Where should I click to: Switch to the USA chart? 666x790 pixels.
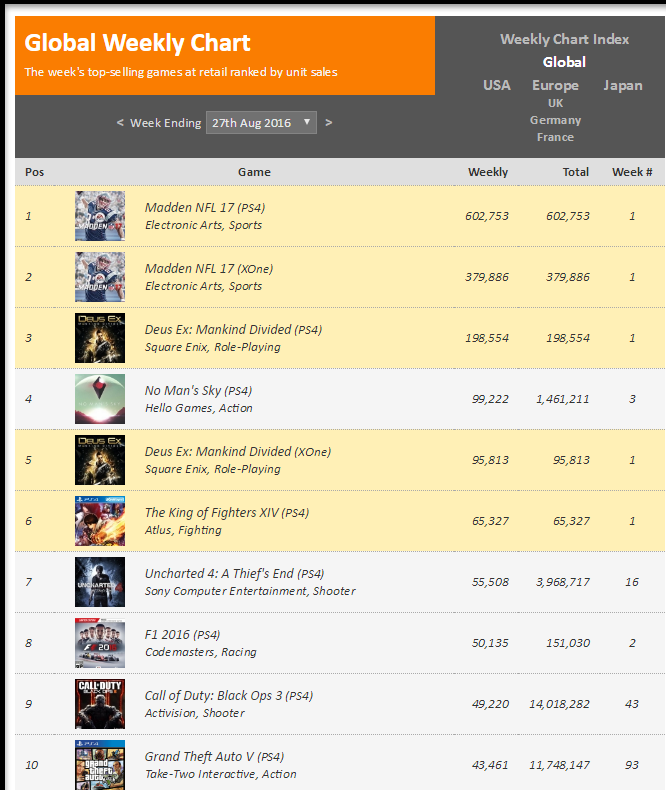pyautogui.click(x=497, y=85)
